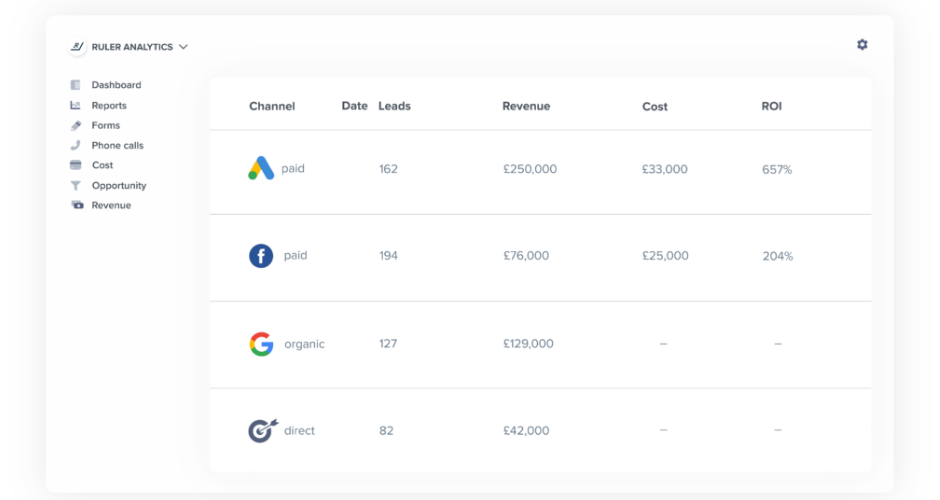940x500 pixels.
Task: Click the Facebook paid channel icon
Action: 261,256
